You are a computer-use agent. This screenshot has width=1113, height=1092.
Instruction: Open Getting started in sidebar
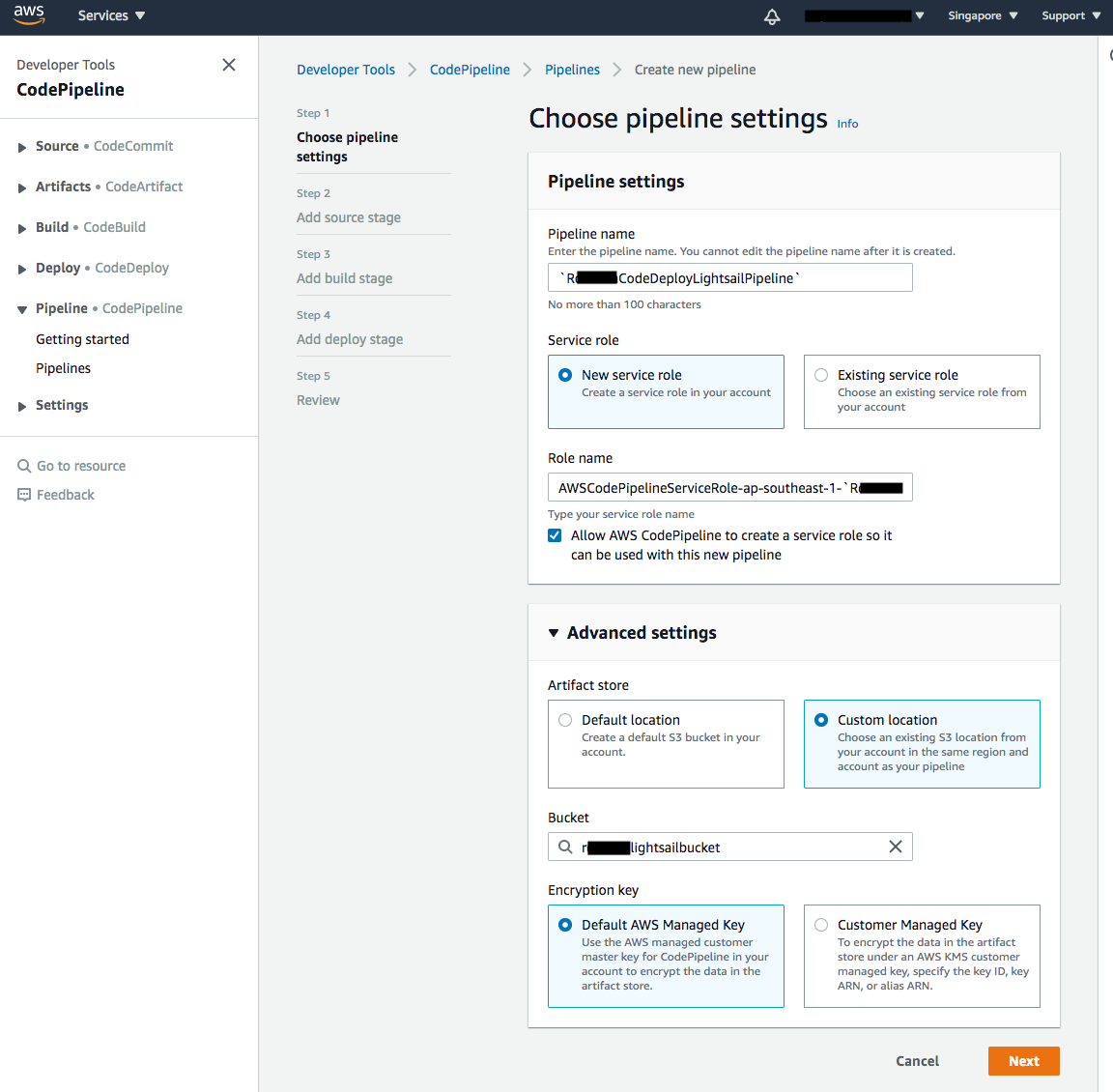click(x=82, y=339)
